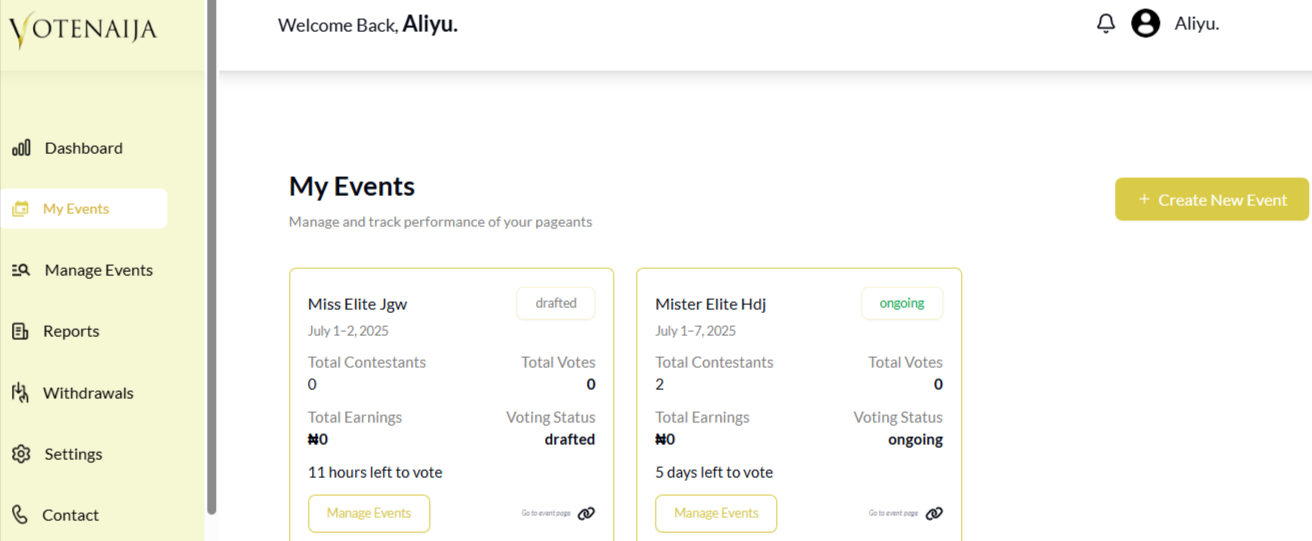The height and width of the screenshot is (541, 1312).
Task: Click the Manage Events search icon
Action: click(x=21, y=270)
